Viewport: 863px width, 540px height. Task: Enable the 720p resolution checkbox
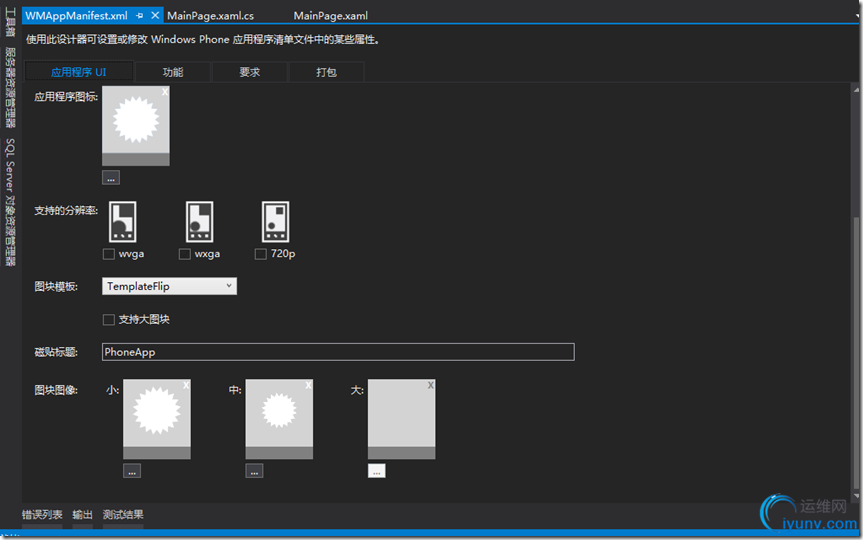(261, 254)
